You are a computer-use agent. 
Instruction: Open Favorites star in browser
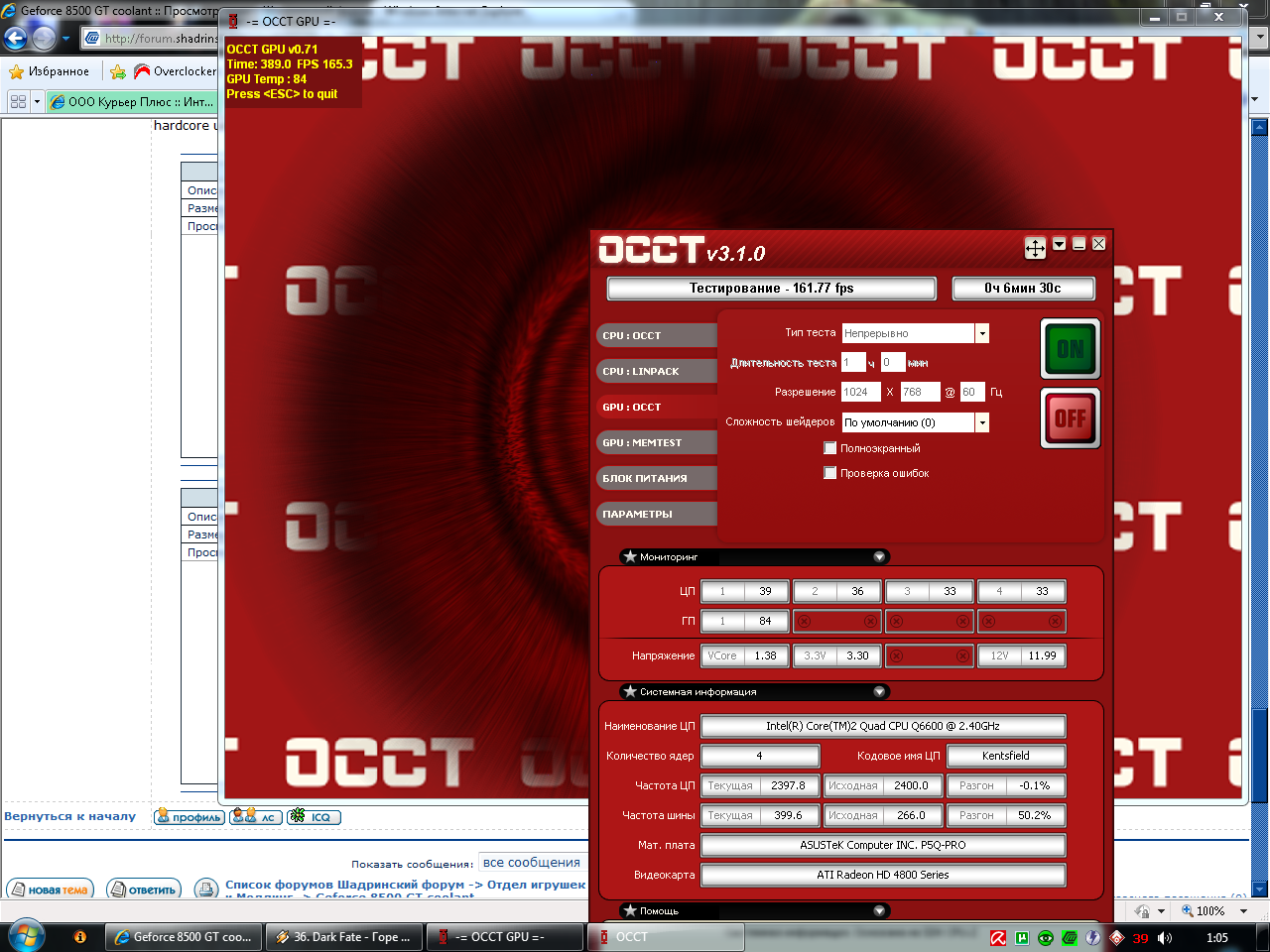pyautogui.click(x=16, y=71)
